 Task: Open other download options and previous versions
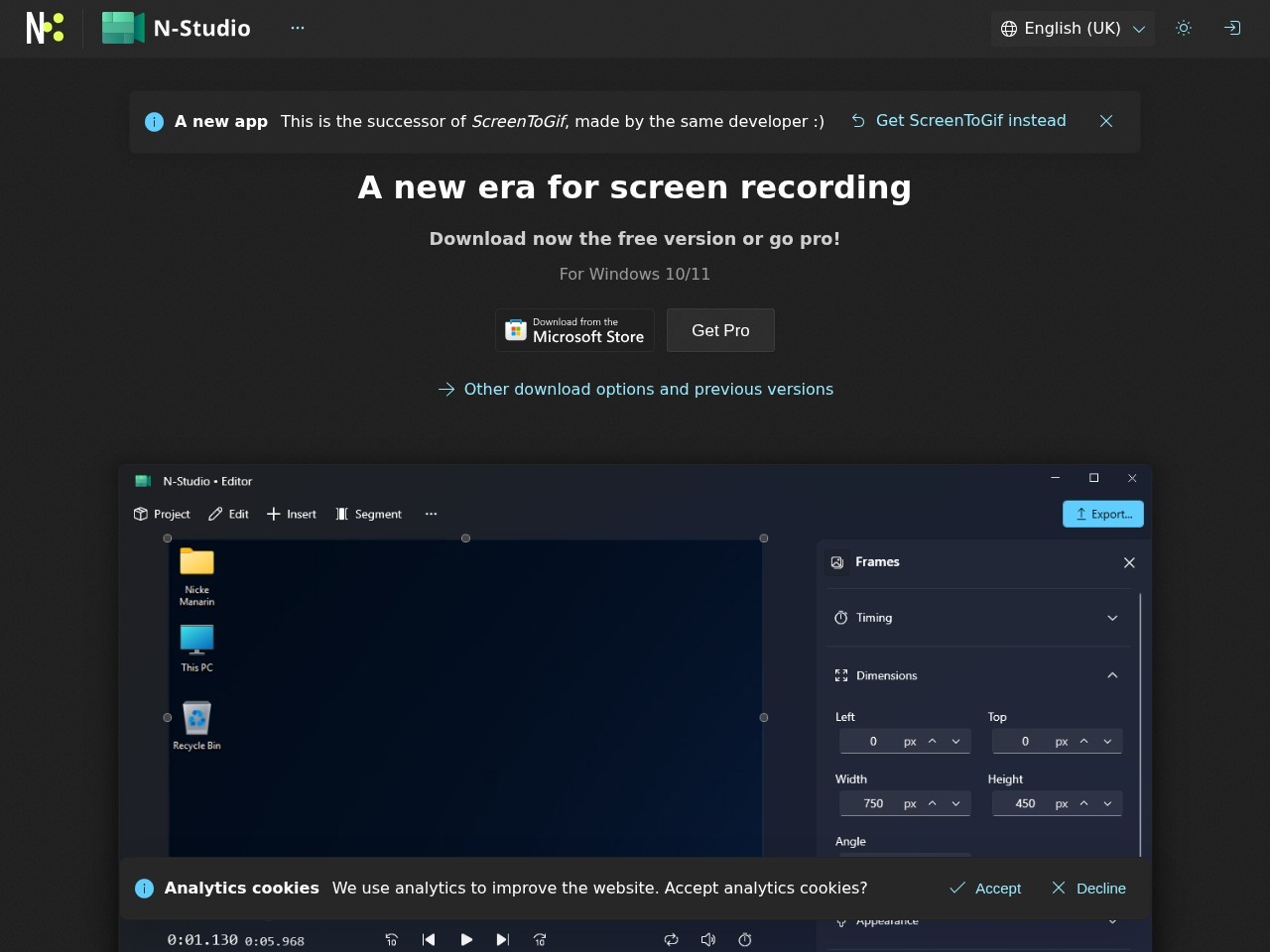[x=635, y=389]
